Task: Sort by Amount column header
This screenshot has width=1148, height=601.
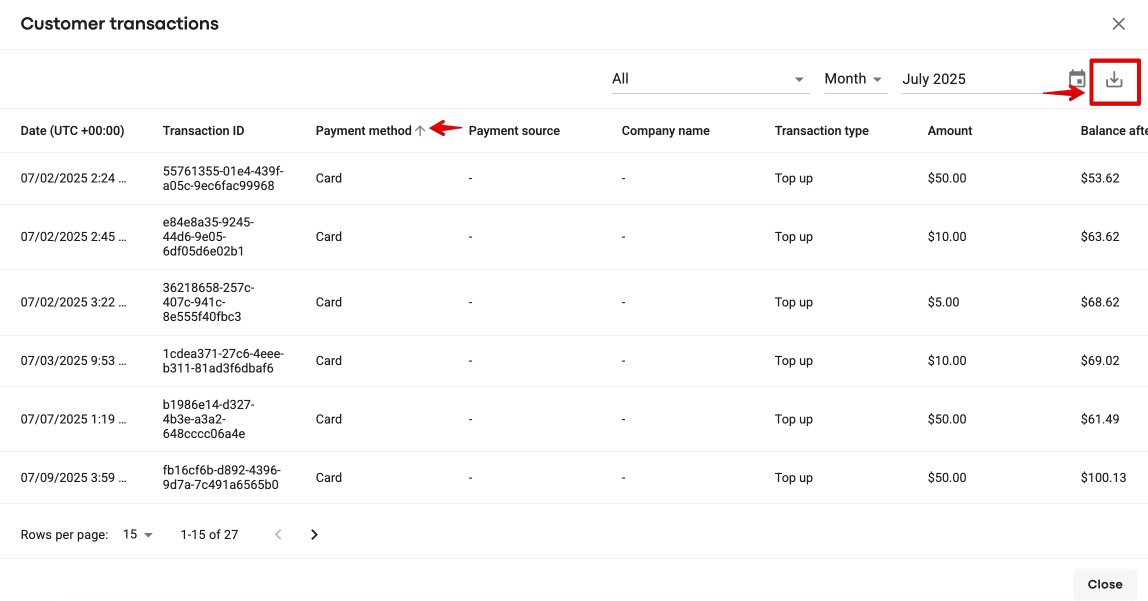Action: tap(950, 131)
